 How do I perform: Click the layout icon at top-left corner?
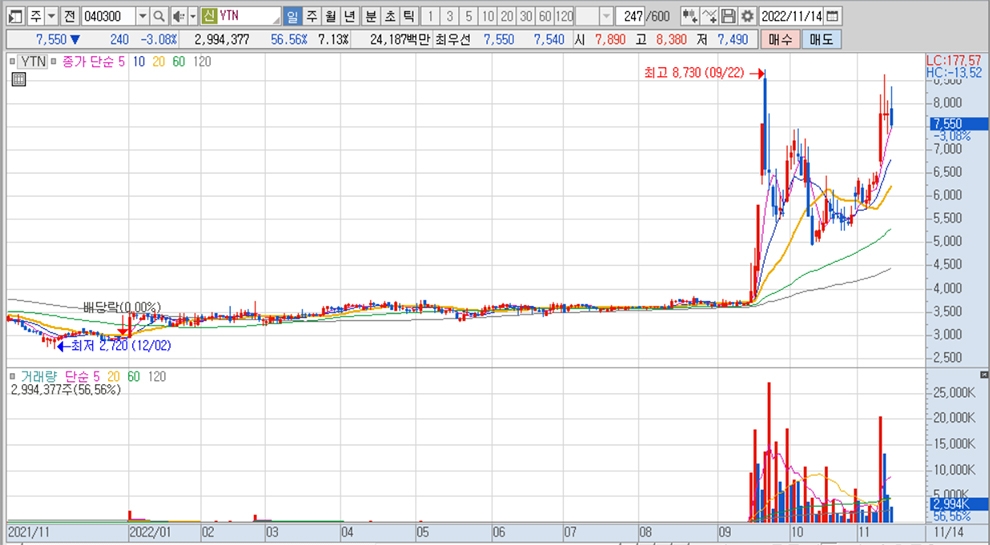pyautogui.click(x=14, y=17)
